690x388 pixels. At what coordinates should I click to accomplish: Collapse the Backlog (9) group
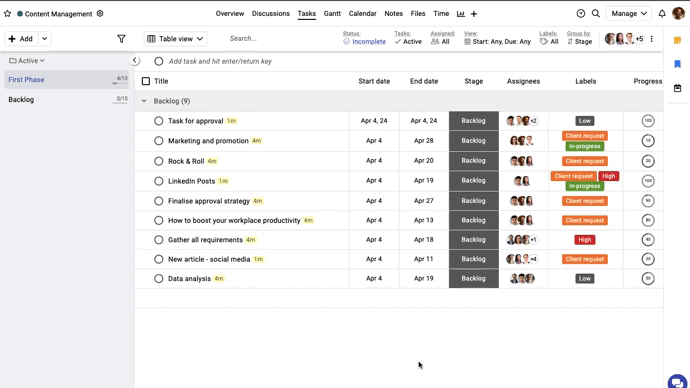pos(144,101)
